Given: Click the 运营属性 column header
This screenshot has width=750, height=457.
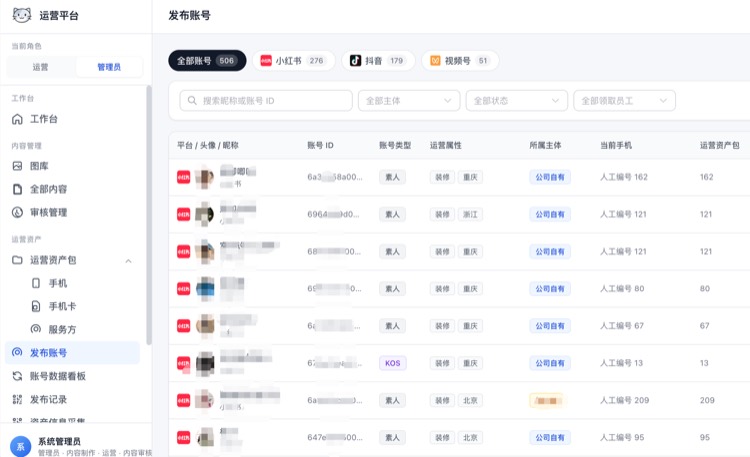Looking at the screenshot, I should pos(446,145).
